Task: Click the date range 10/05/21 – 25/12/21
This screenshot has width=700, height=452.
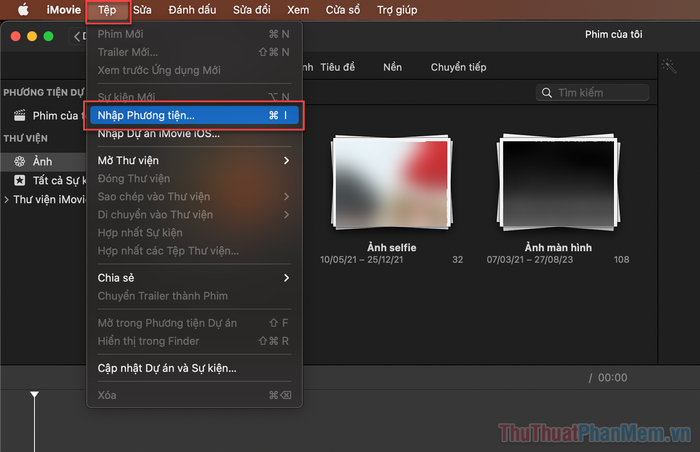Action: tap(362, 259)
